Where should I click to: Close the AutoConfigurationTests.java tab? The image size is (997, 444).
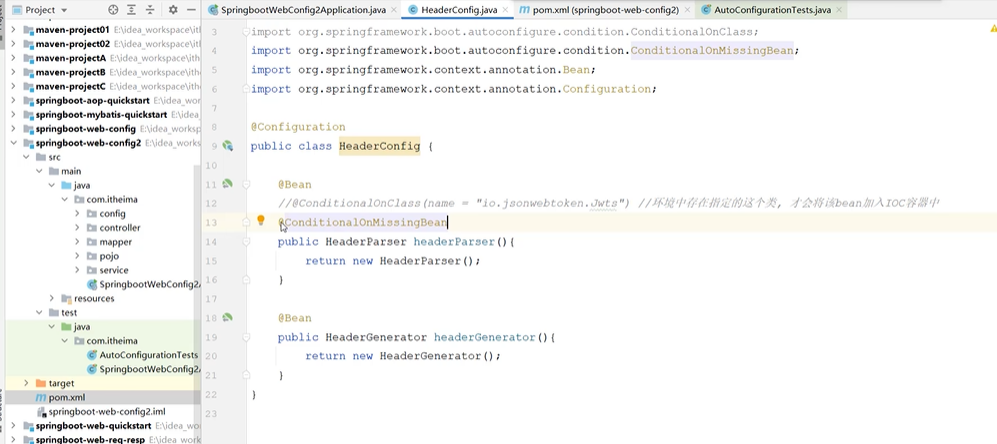tap(839, 10)
